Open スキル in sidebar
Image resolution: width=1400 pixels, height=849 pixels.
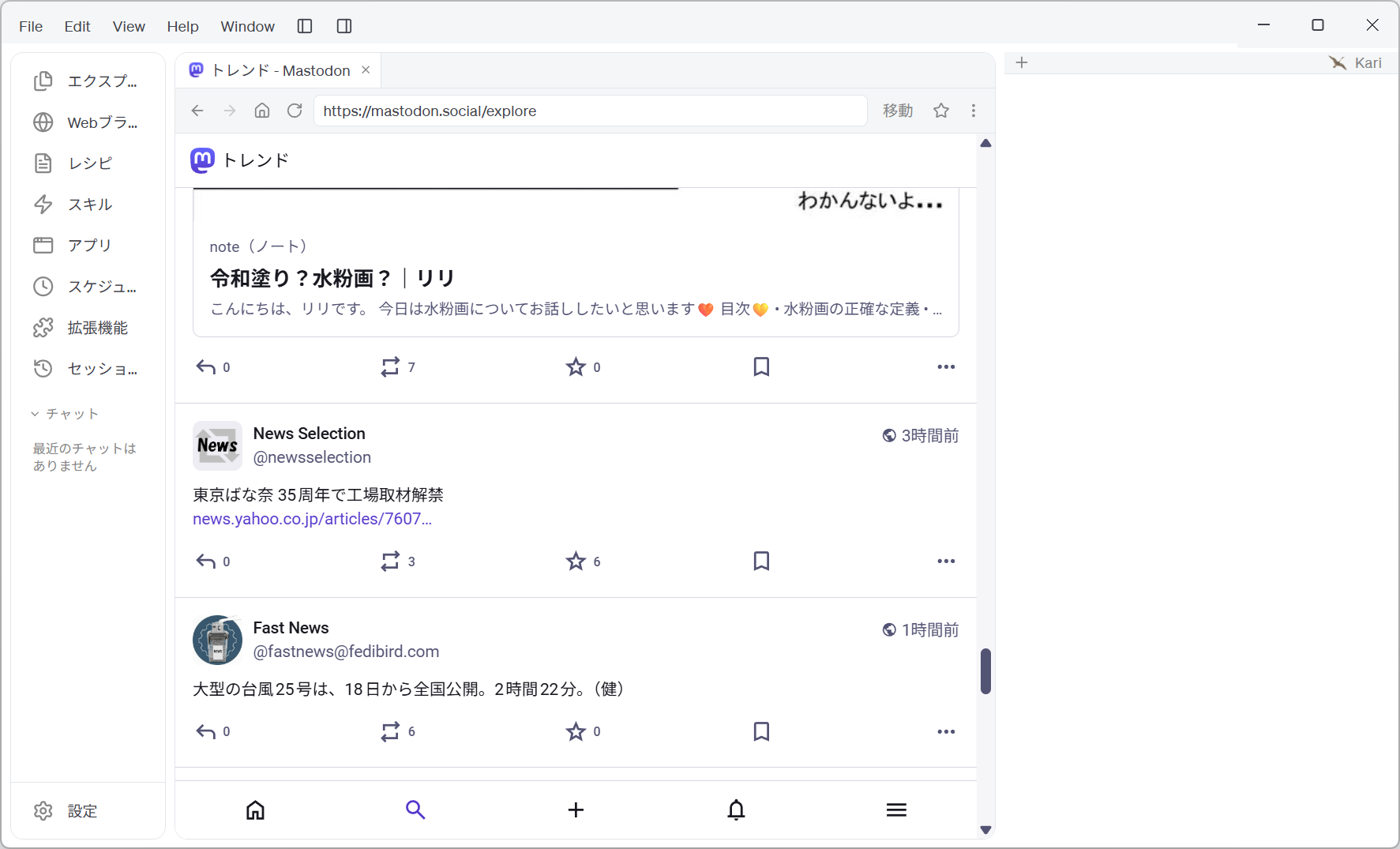click(x=87, y=205)
